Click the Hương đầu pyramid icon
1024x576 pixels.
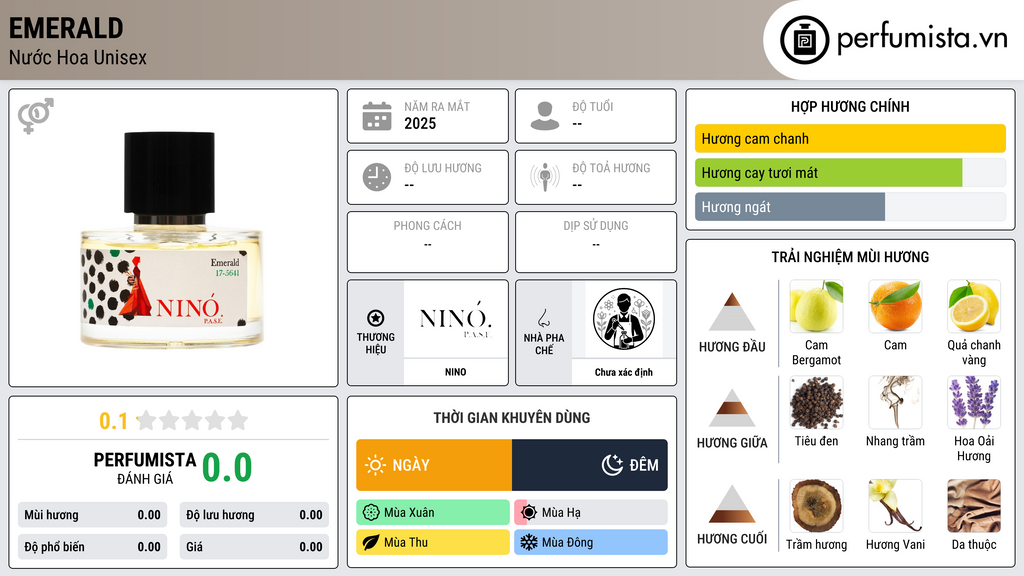(732, 312)
